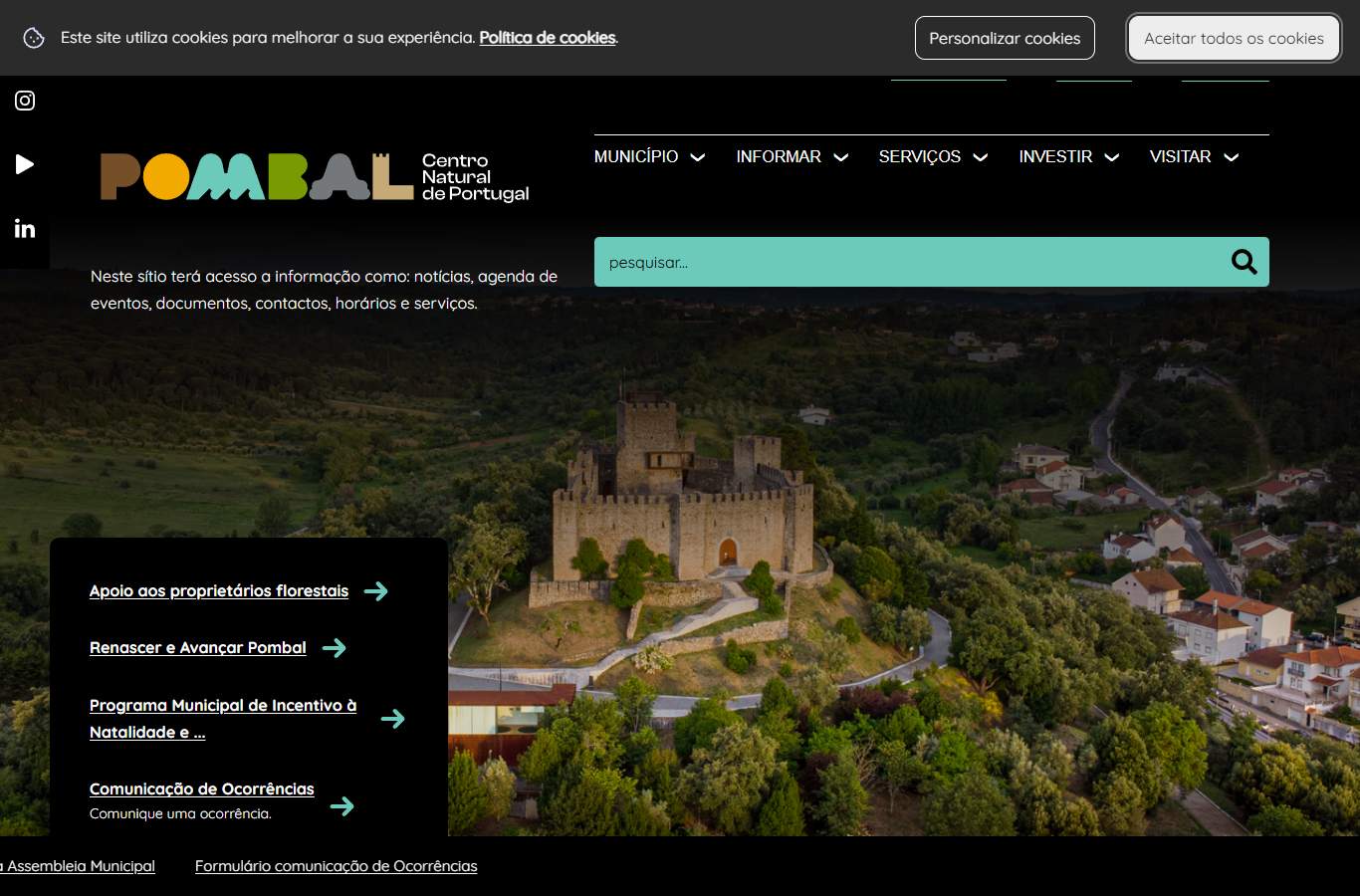1360x896 pixels.
Task: Open the LinkedIn social link
Action: pyautogui.click(x=25, y=229)
